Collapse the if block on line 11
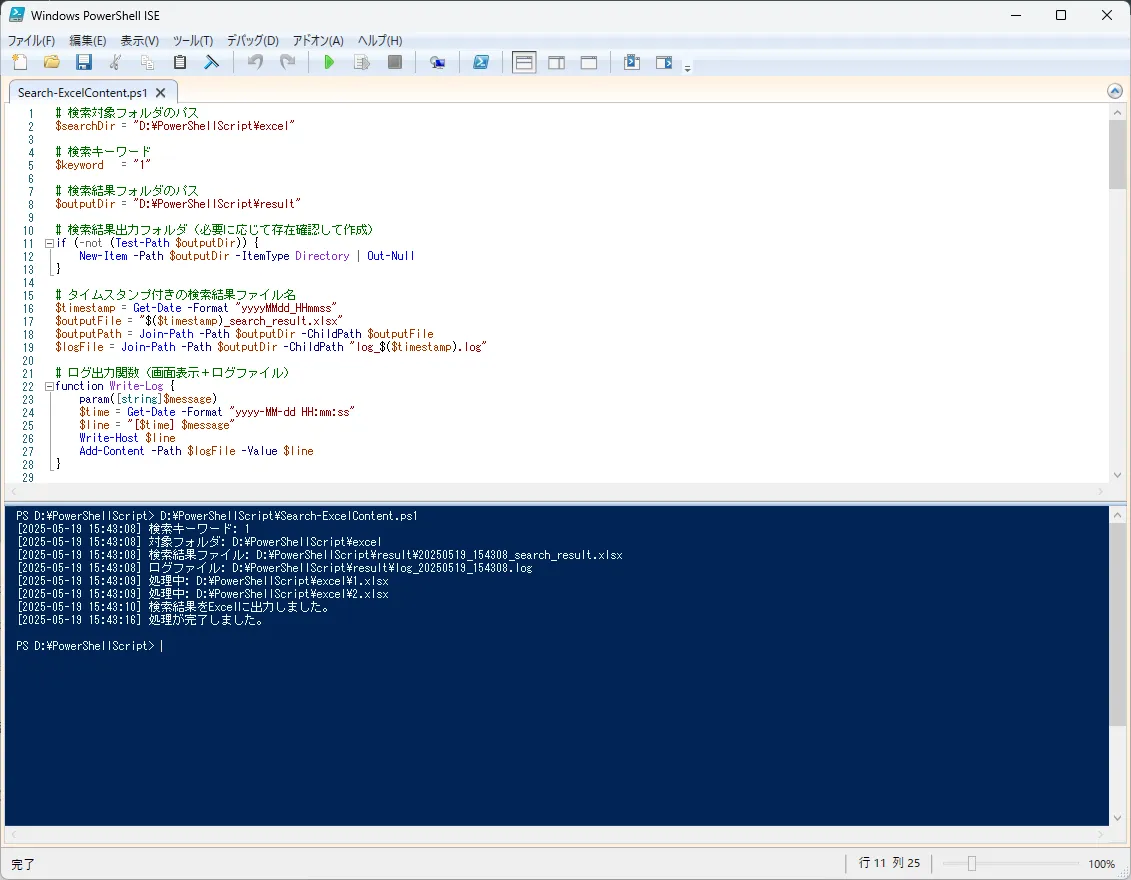The image size is (1131, 880). [49, 244]
